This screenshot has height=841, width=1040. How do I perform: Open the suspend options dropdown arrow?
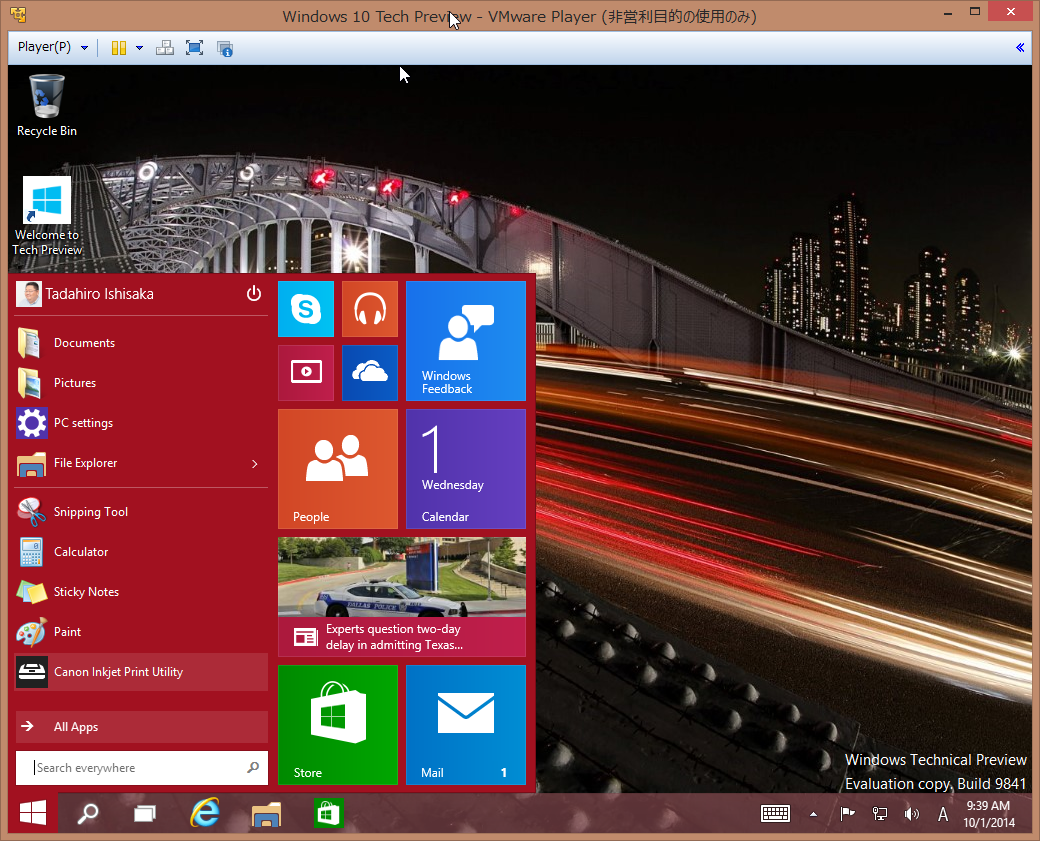139,47
